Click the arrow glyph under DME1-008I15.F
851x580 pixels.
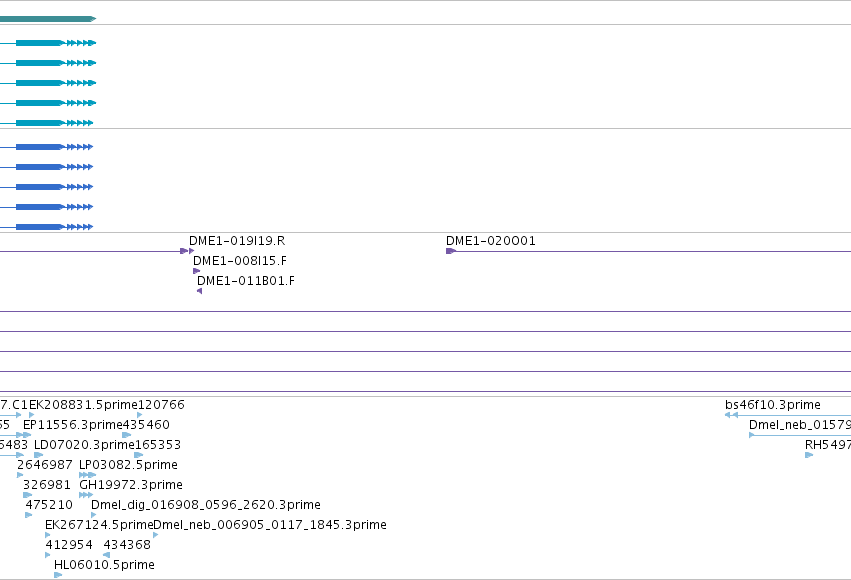click(x=196, y=271)
